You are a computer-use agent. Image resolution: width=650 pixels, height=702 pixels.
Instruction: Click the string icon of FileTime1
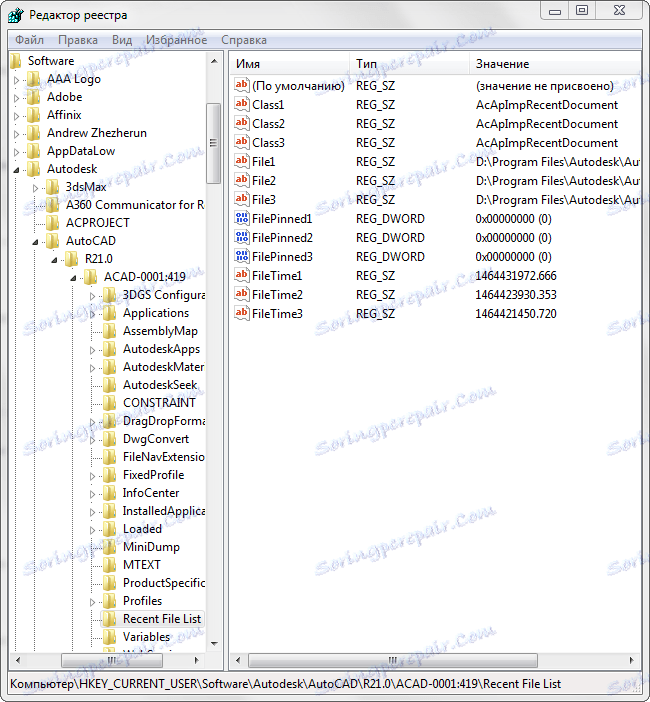tap(241, 275)
